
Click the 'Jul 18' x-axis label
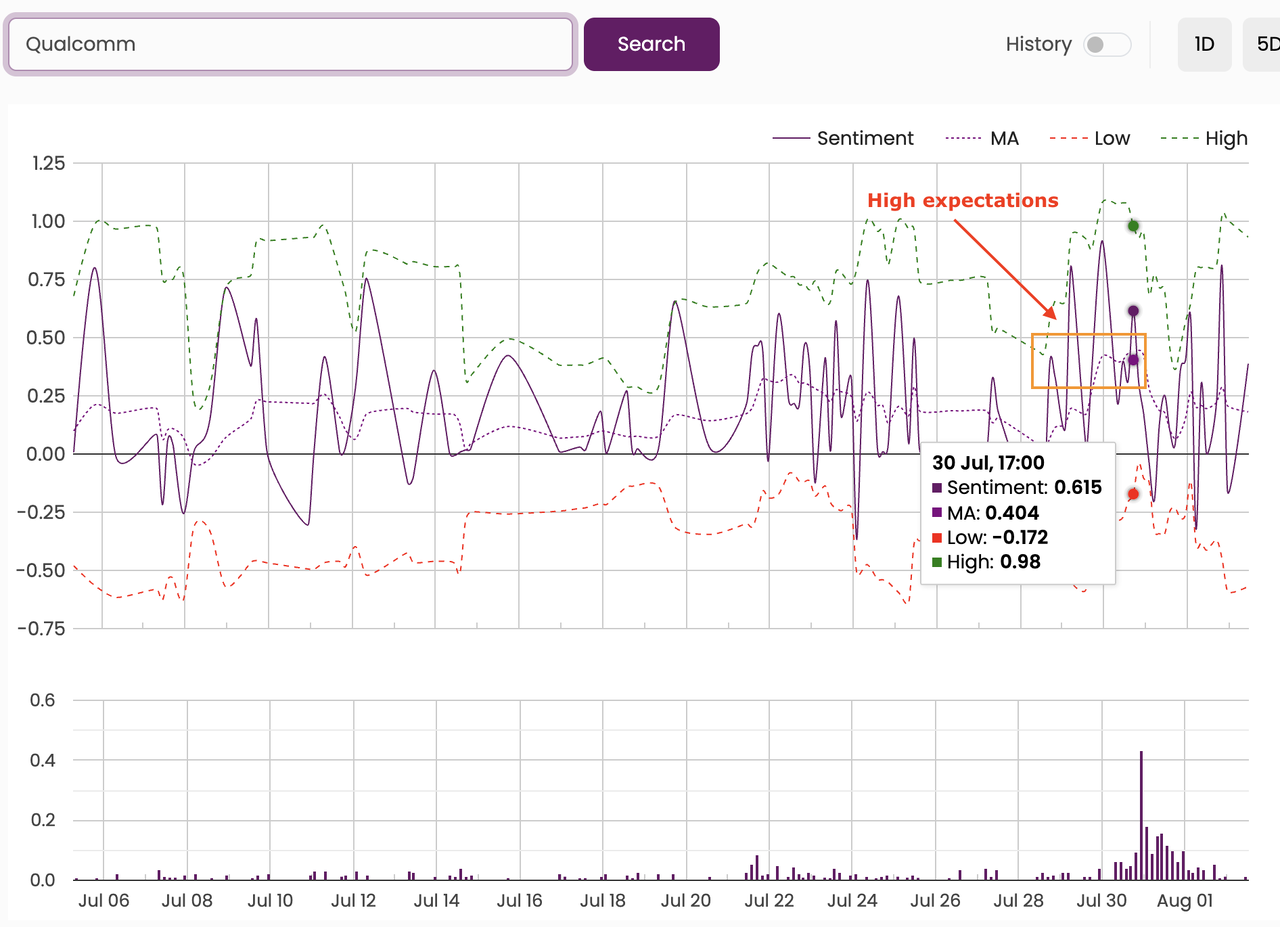[603, 900]
